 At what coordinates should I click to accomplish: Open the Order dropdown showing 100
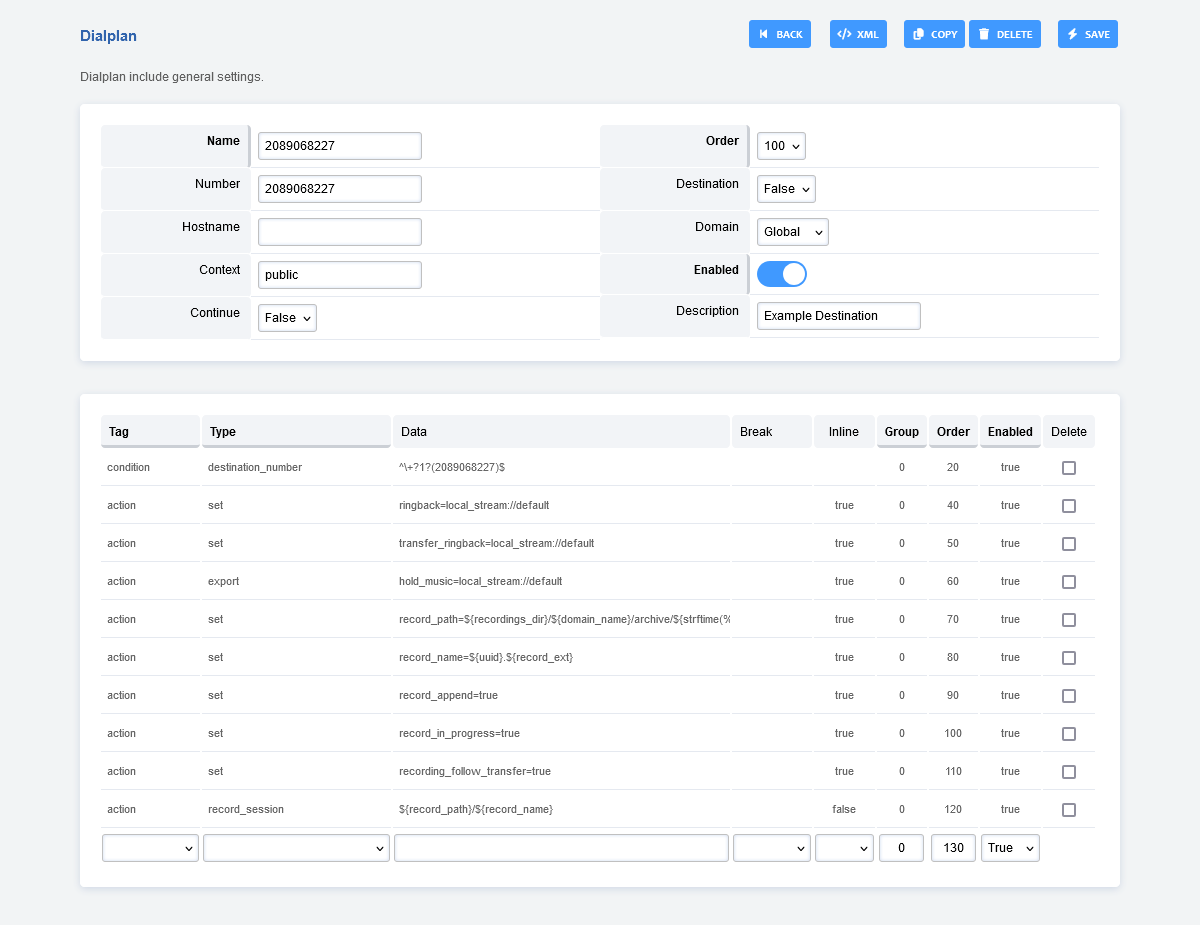tap(780, 146)
